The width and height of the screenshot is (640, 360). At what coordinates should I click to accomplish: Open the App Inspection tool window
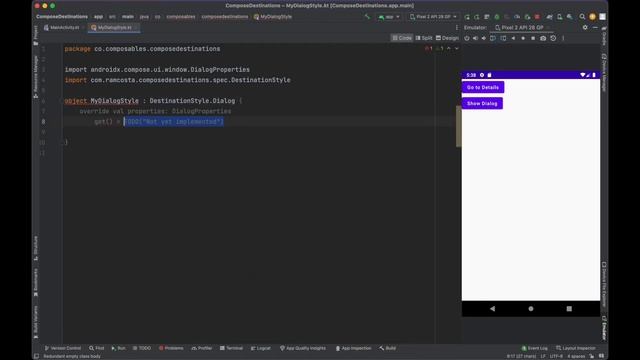tap(353, 348)
